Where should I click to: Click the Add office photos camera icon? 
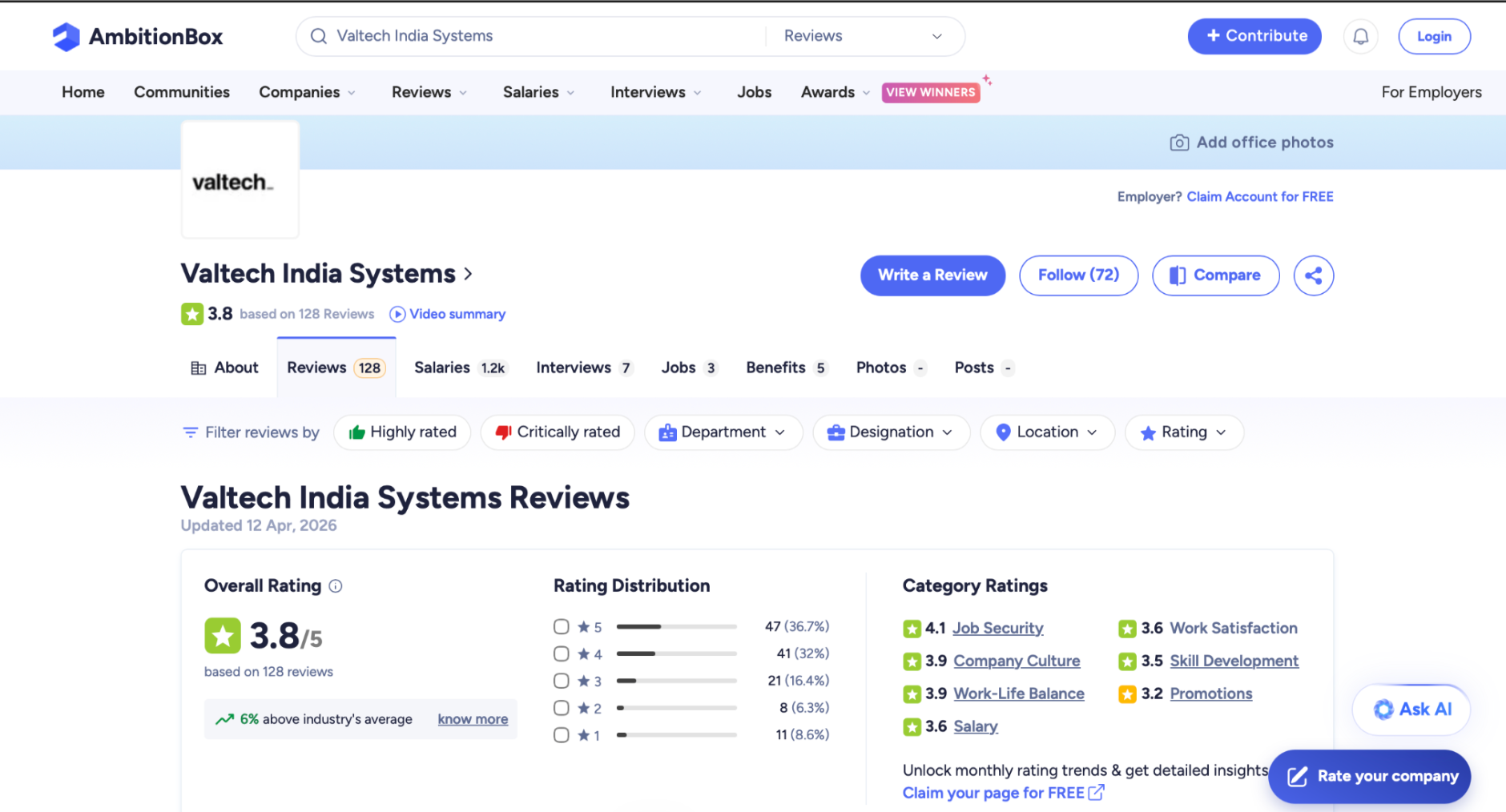[x=1179, y=143]
